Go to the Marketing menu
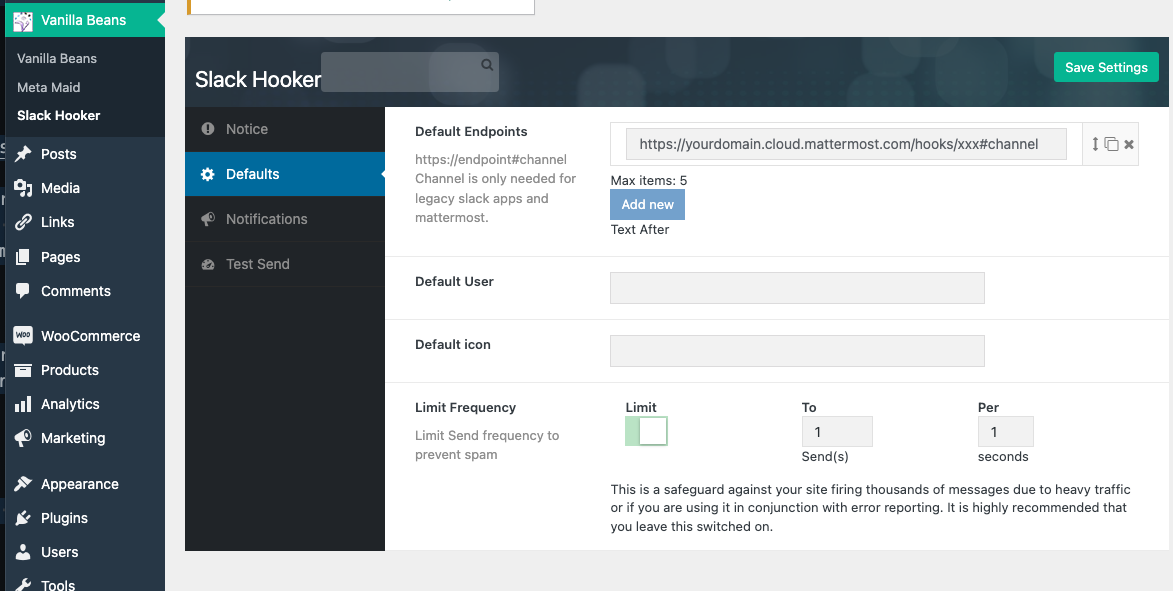This screenshot has height=591, width=1173. (85, 438)
